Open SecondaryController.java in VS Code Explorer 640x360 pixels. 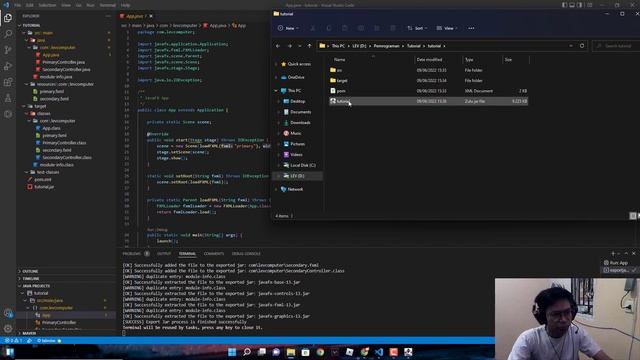[x=67, y=69]
